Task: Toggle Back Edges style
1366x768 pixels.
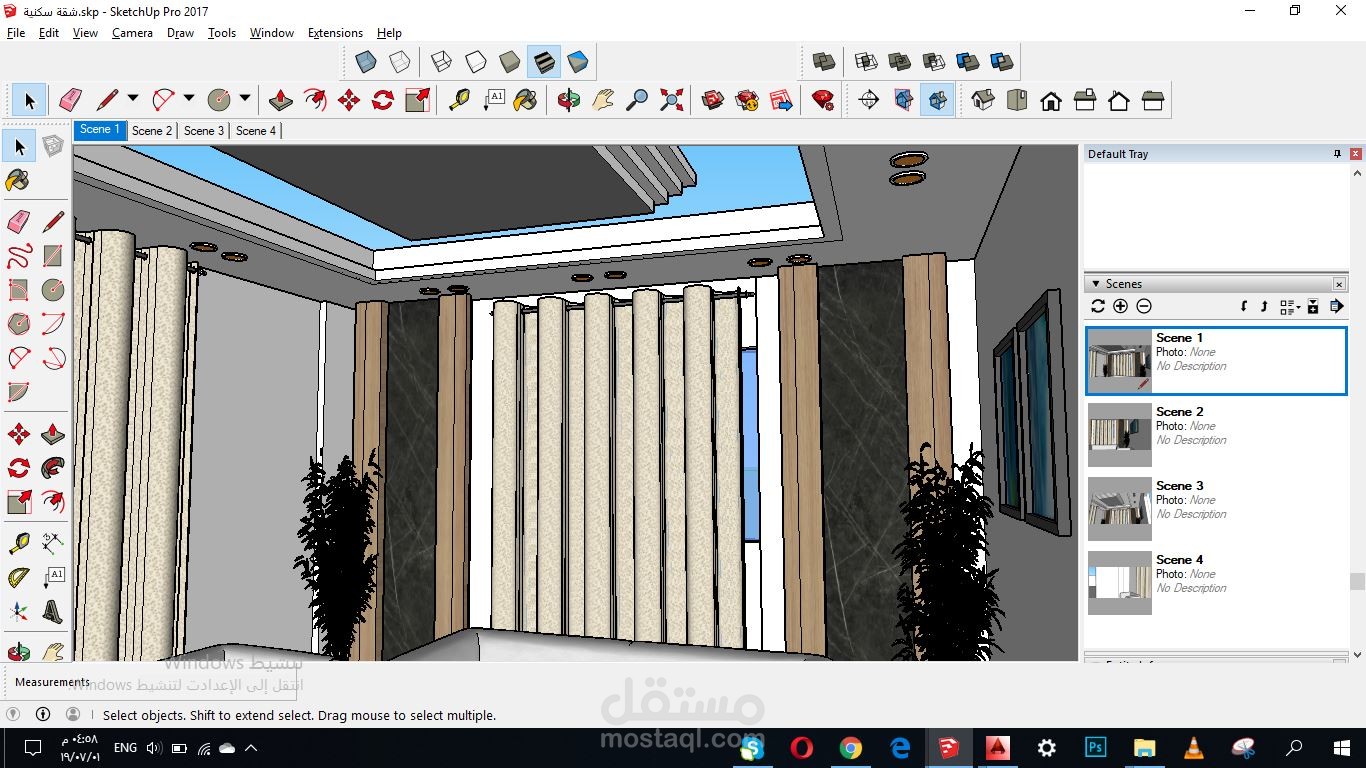Action: click(399, 62)
